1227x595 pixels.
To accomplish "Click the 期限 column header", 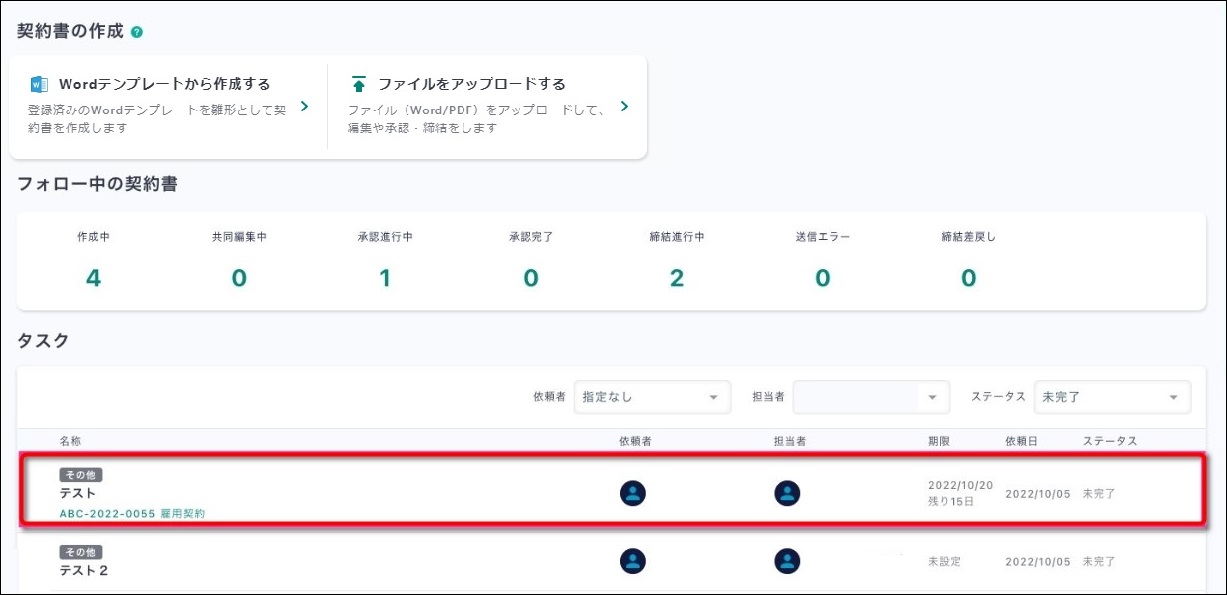I will click(x=938, y=441).
